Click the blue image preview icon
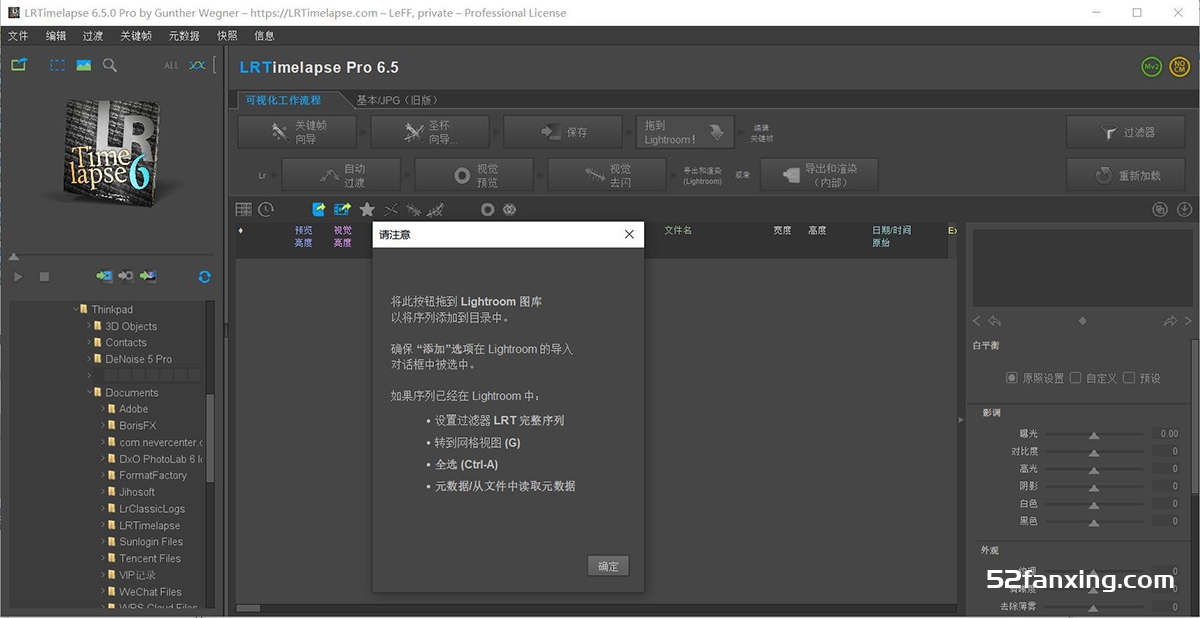Screen dimensions: 1200x618 [84, 65]
